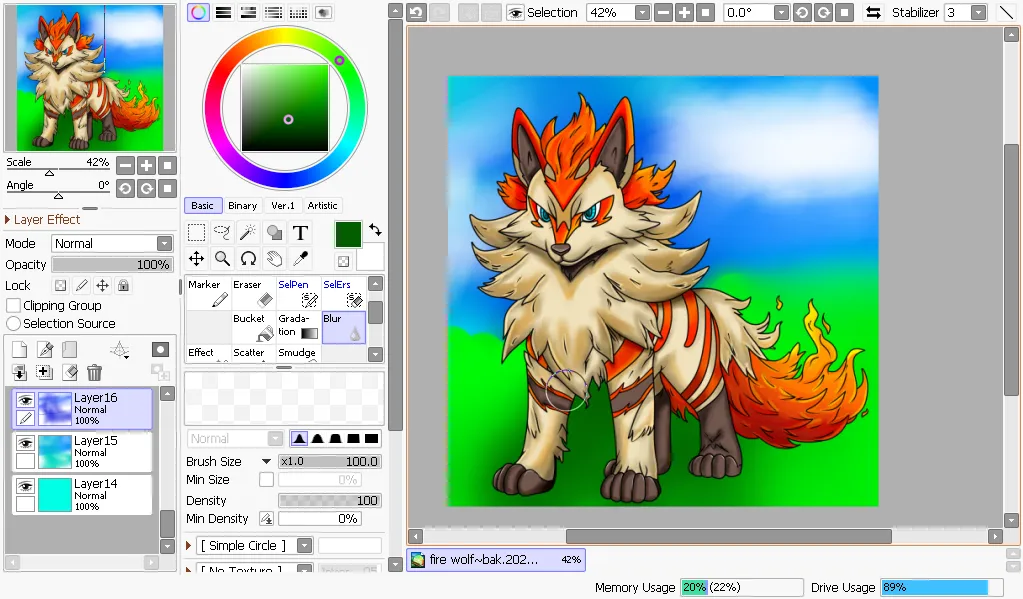Open the 42% zoom dropdown in toolbar
This screenshot has height=599, width=1023.
click(x=642, y=12)
